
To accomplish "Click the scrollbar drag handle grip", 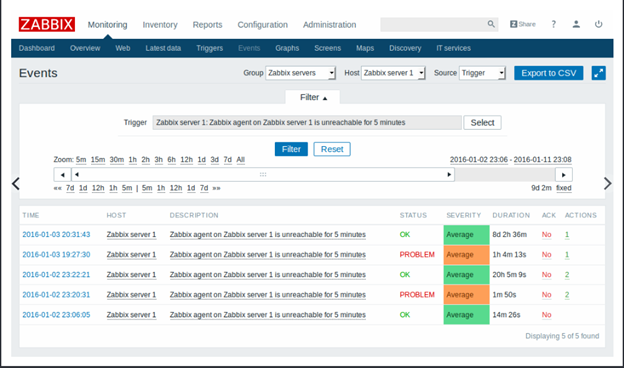I will coord(263,175).
